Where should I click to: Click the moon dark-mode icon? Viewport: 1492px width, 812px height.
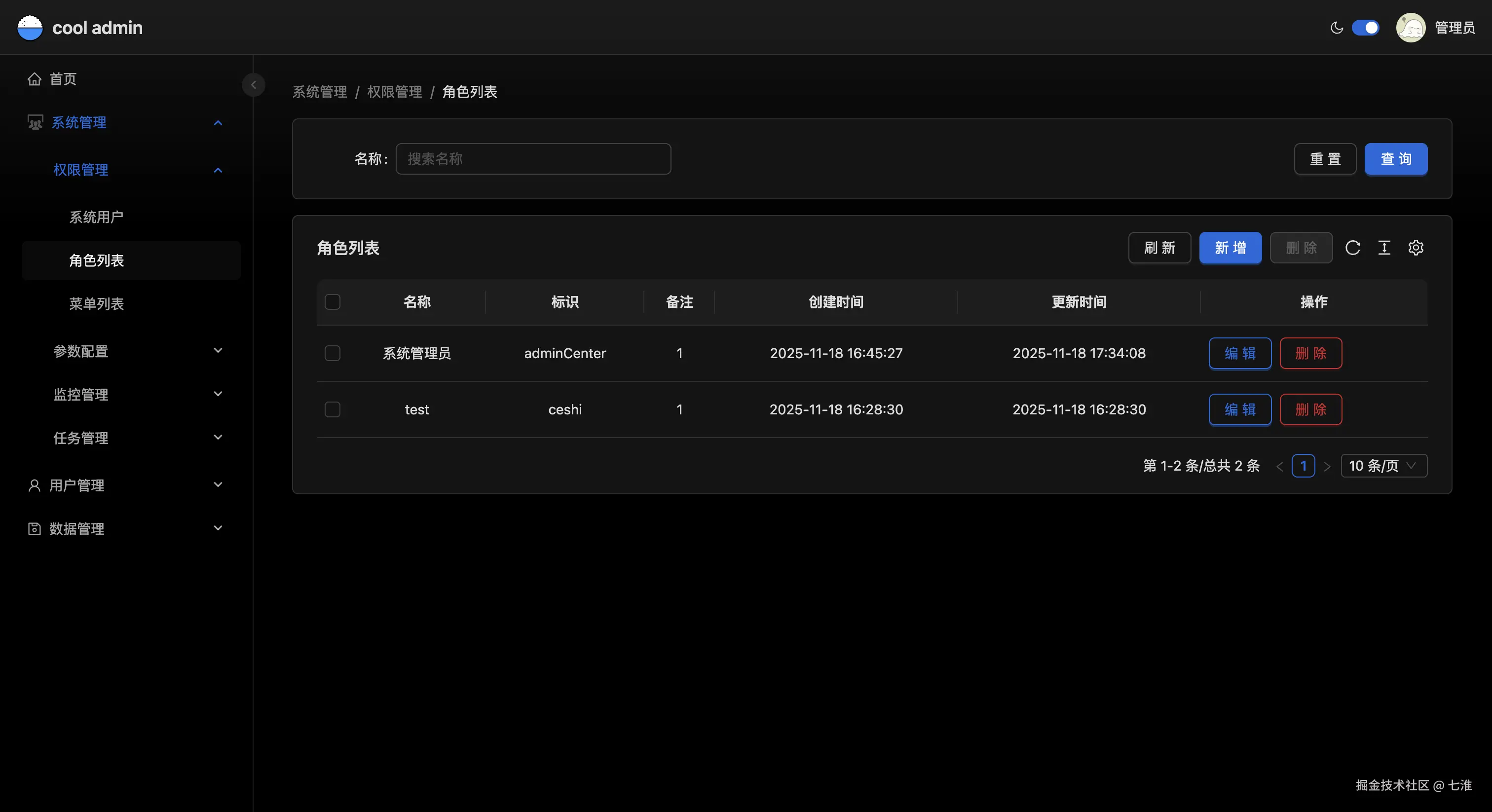[x=1337, y=28]
